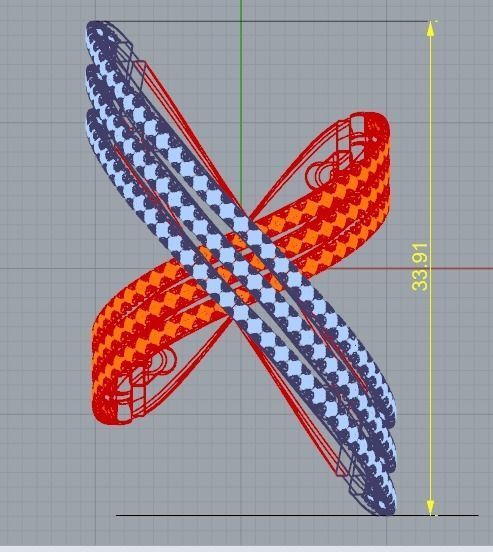
Task: Pick the black baseline under the model
Action: click(x=297, y=516)
